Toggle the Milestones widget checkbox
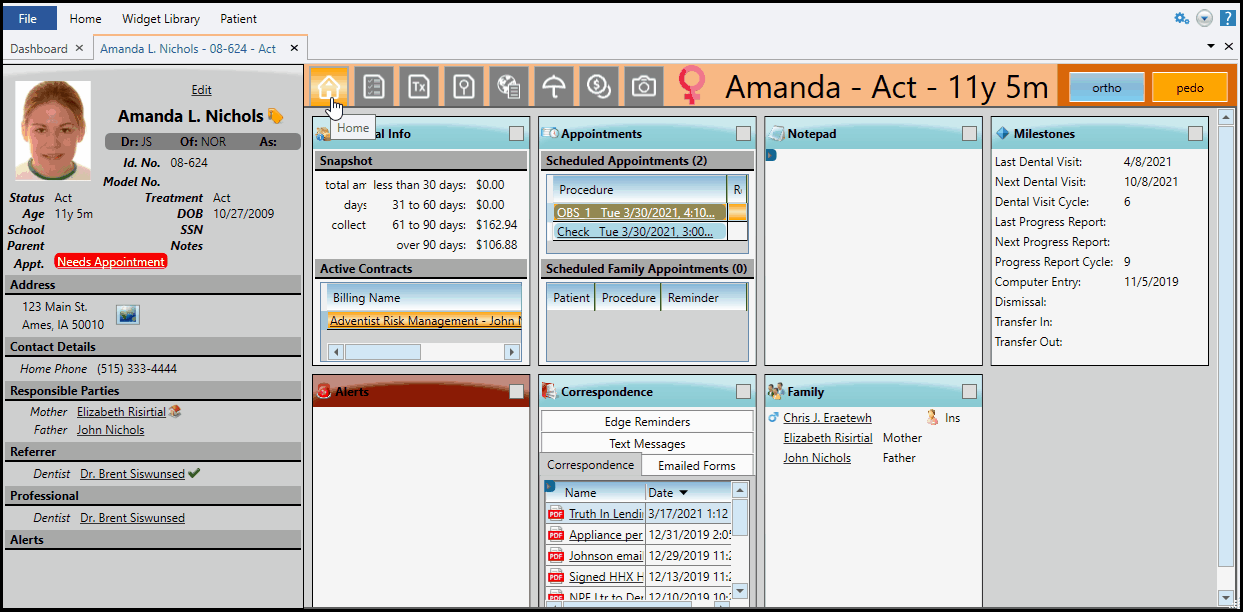 click(x=1195, y=134)
